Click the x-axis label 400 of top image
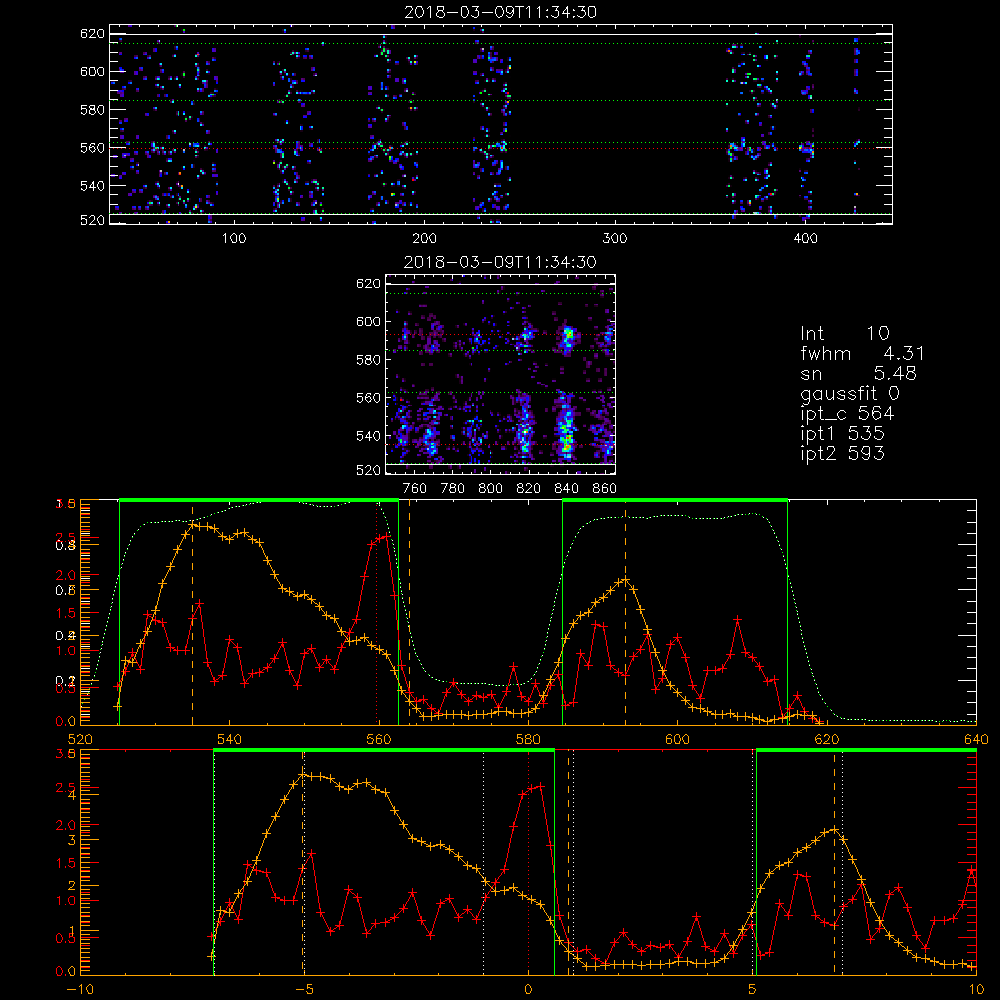 tap(805, 239)
